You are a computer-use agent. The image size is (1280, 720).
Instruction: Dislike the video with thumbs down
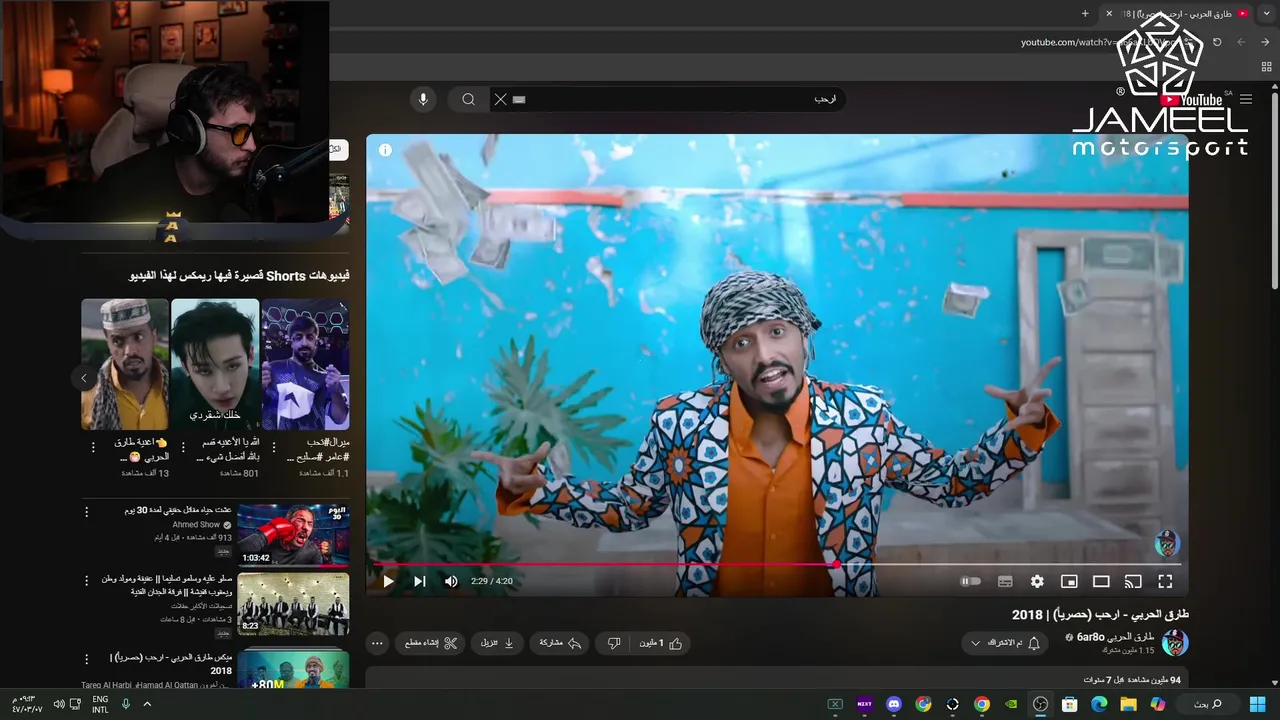click(x=614, y=643)
